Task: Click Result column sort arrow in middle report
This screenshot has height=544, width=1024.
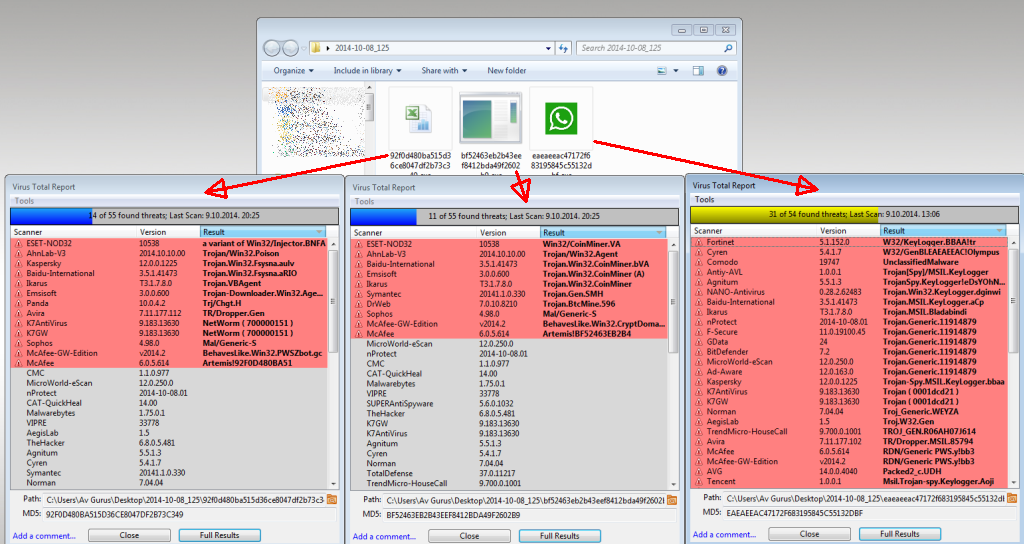Action: 659,232
